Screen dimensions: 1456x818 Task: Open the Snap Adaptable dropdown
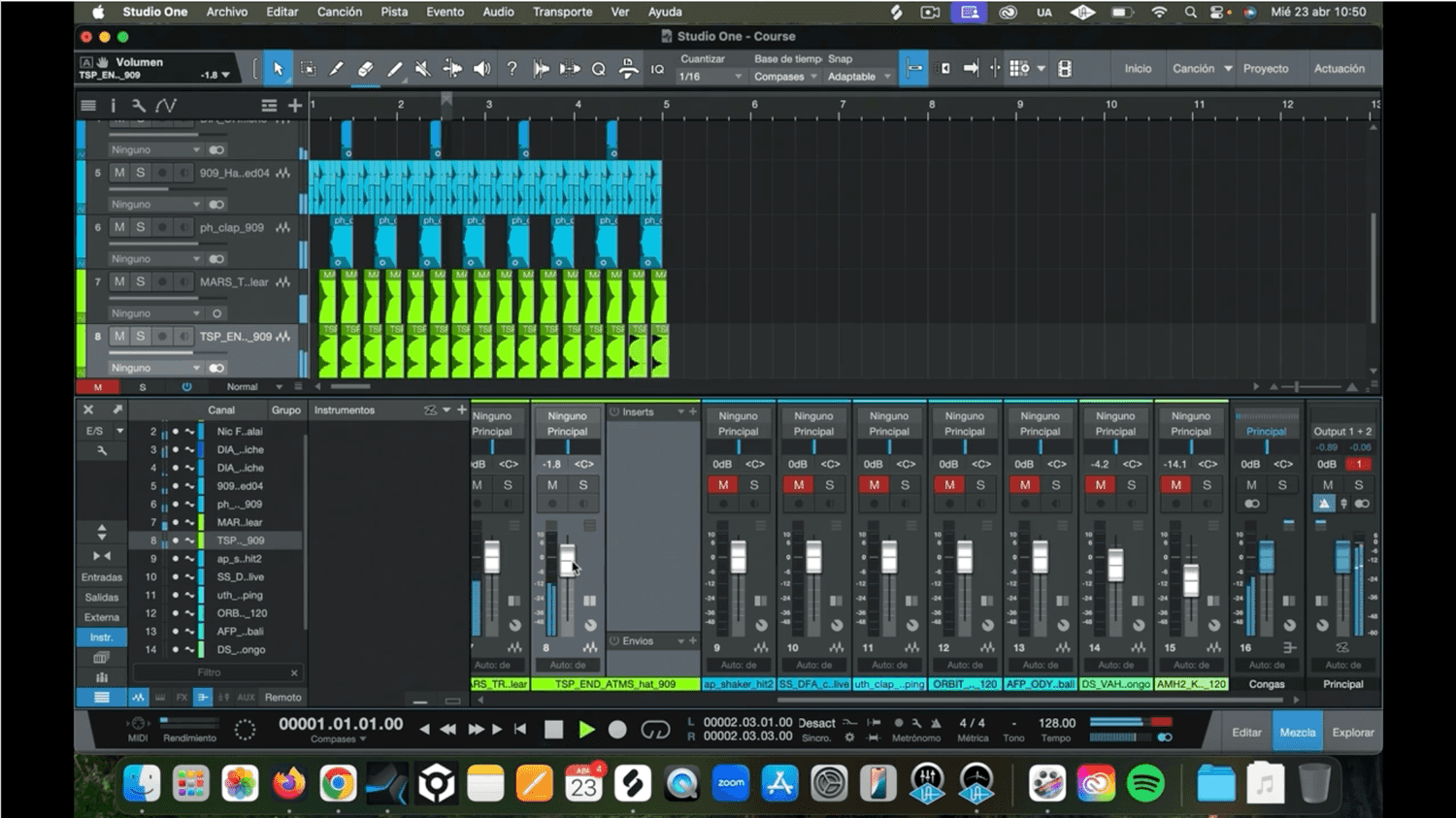pyautogui.click(x=858, y=77)
